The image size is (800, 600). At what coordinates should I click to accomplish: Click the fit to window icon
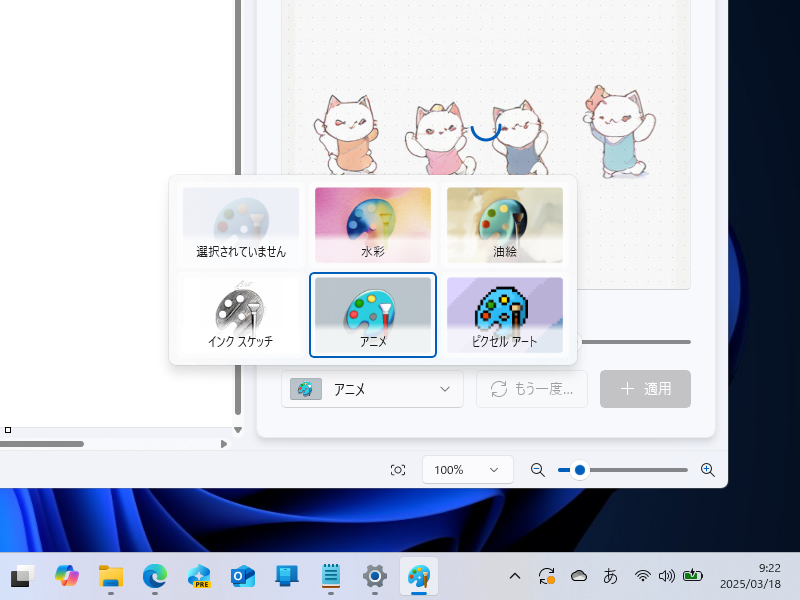pos(398,470)
